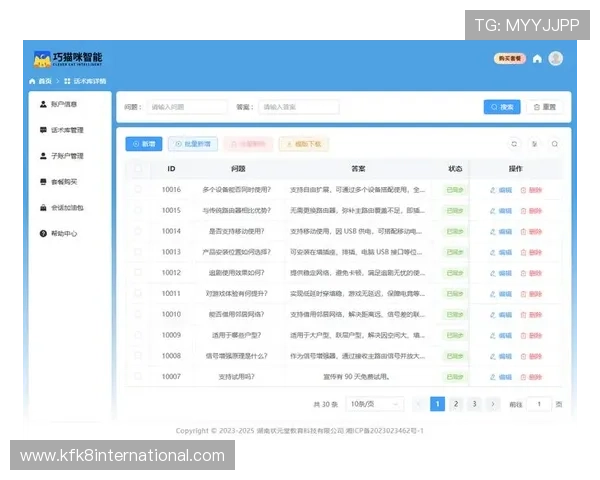Edit the entry with ID 10008
600x480 pixels.
501,356
